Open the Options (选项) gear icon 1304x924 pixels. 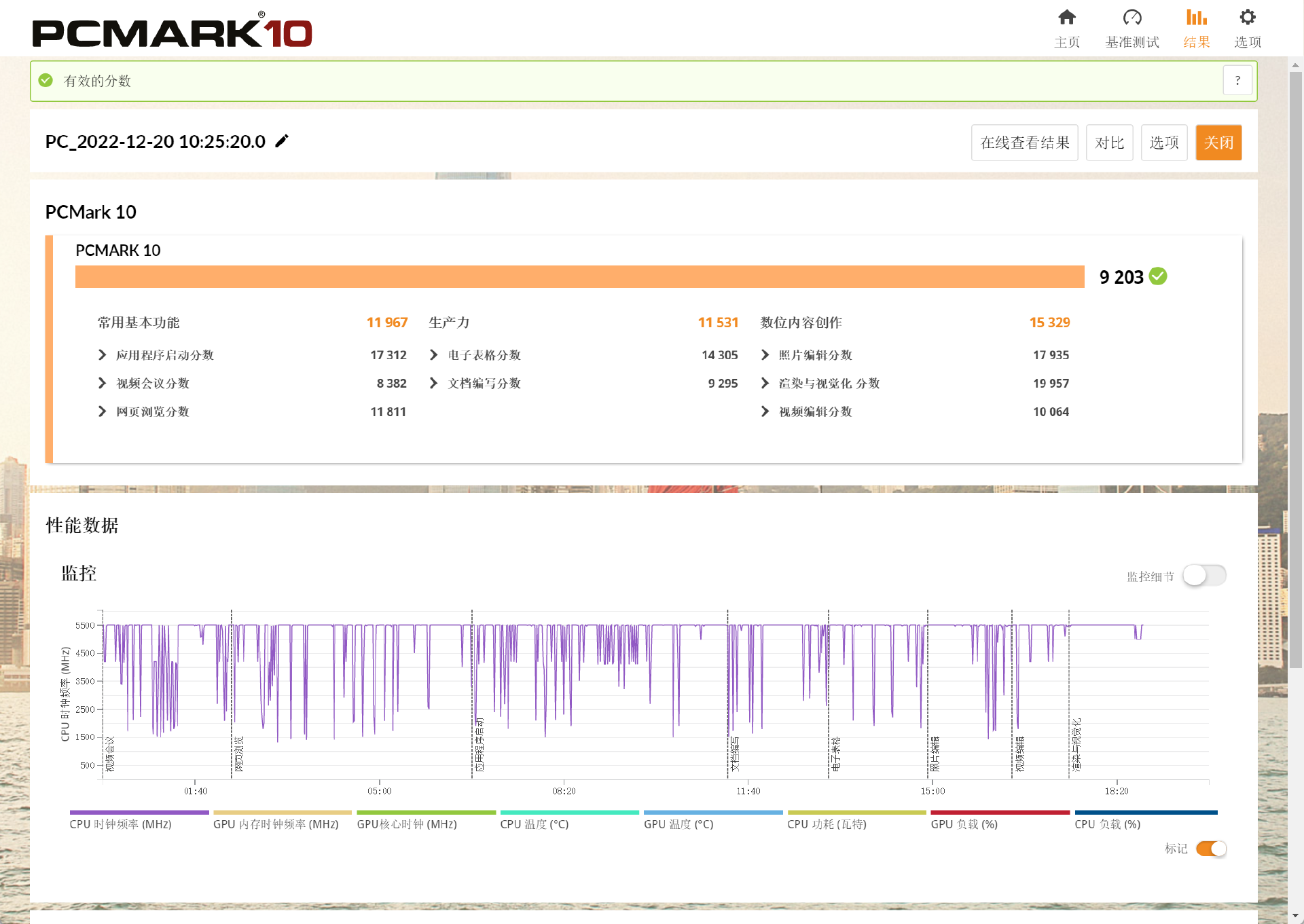(x=1247, y=18)
